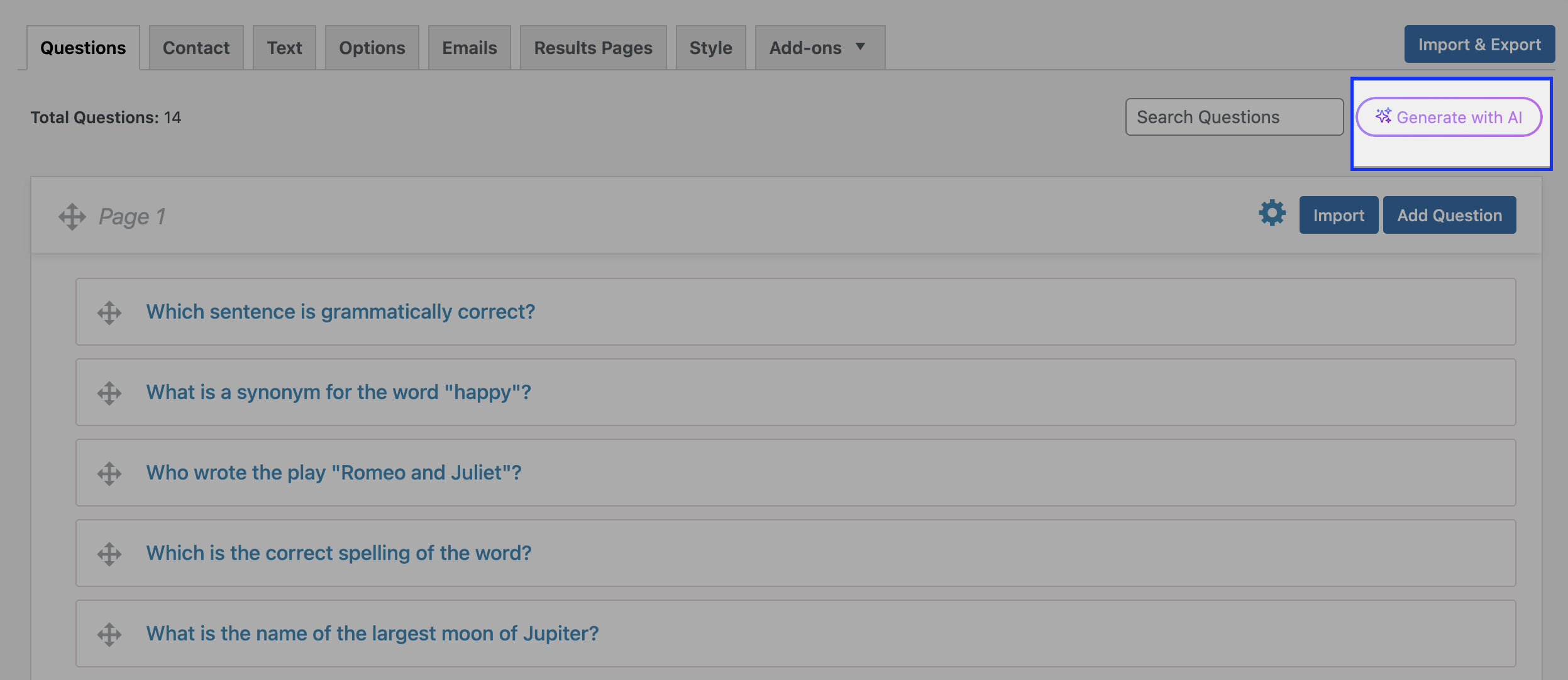Click the sparkle icon in Generate with AI
This screenshot has width=1568, height=680.
(x=1383, y=116)
